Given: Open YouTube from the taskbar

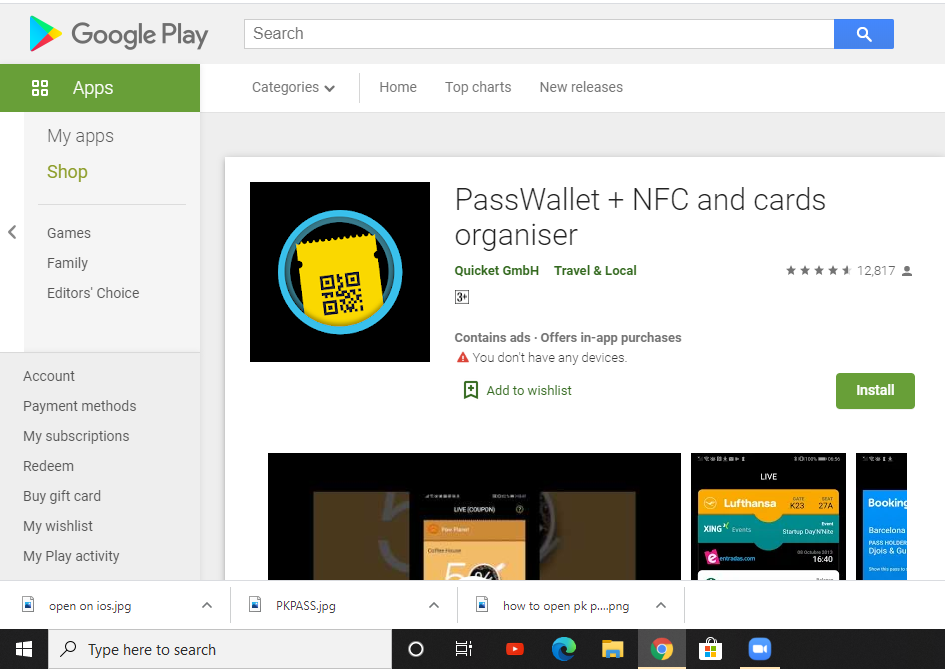Looking at the screenshot, I should (515, 649).
